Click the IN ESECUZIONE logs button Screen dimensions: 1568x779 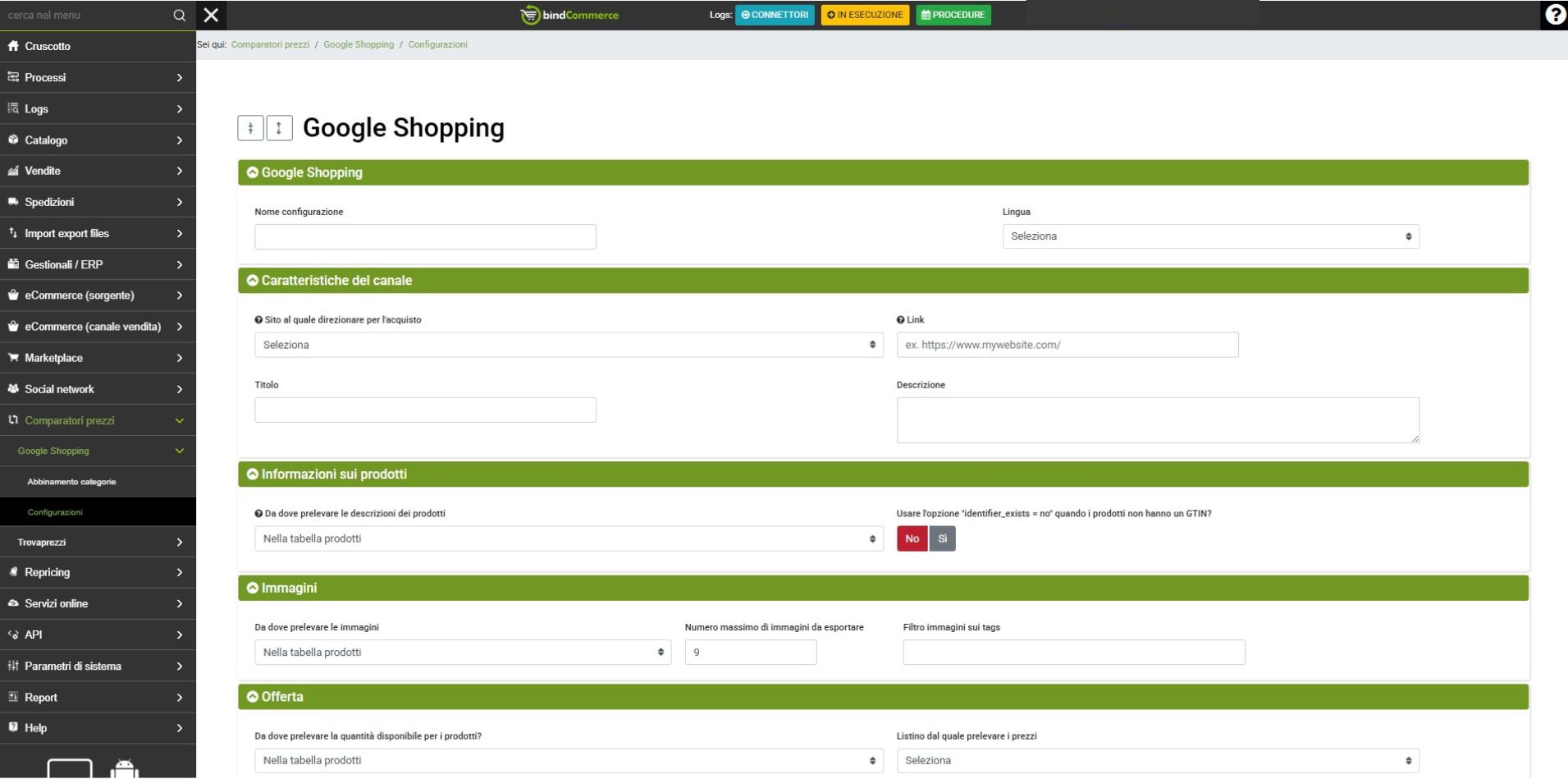(x=865, y=15)
